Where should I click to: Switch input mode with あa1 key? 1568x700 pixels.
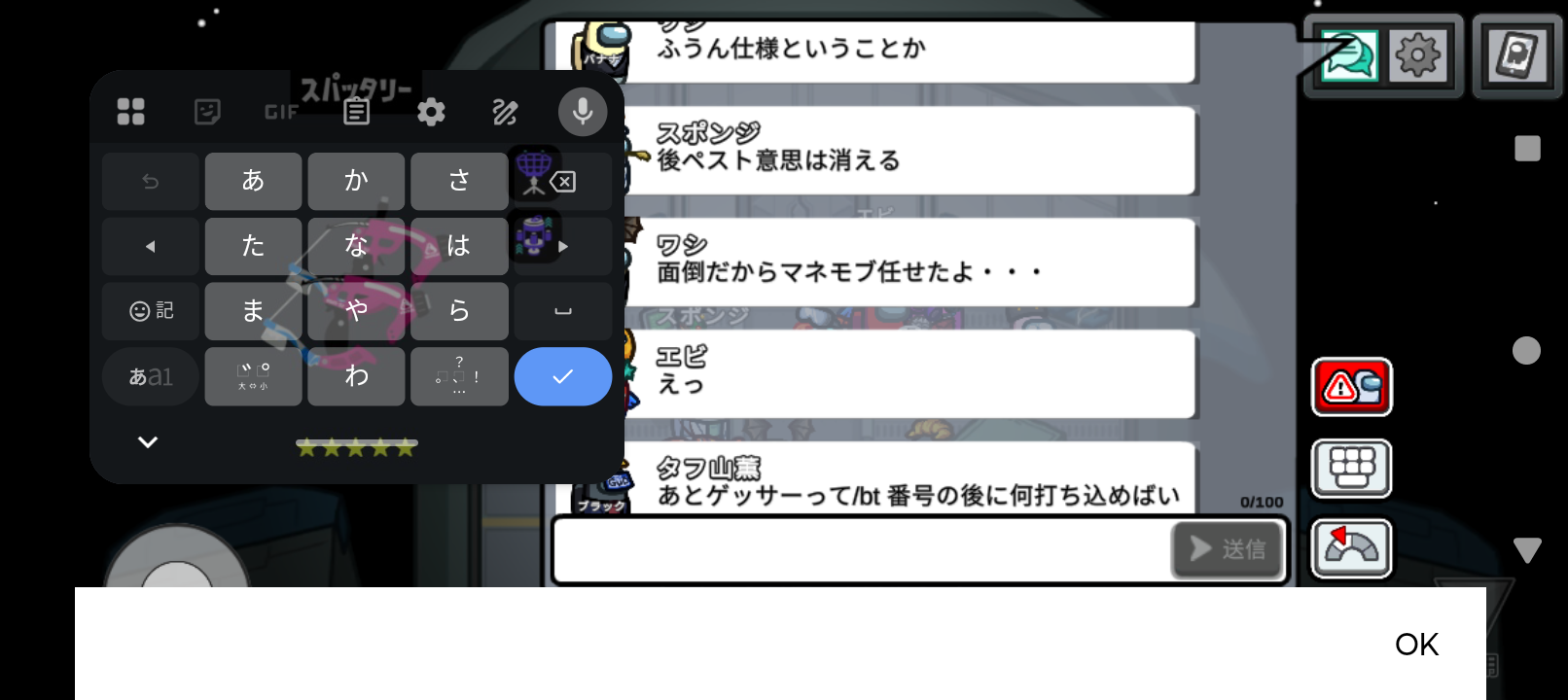(x=151, y=376)
